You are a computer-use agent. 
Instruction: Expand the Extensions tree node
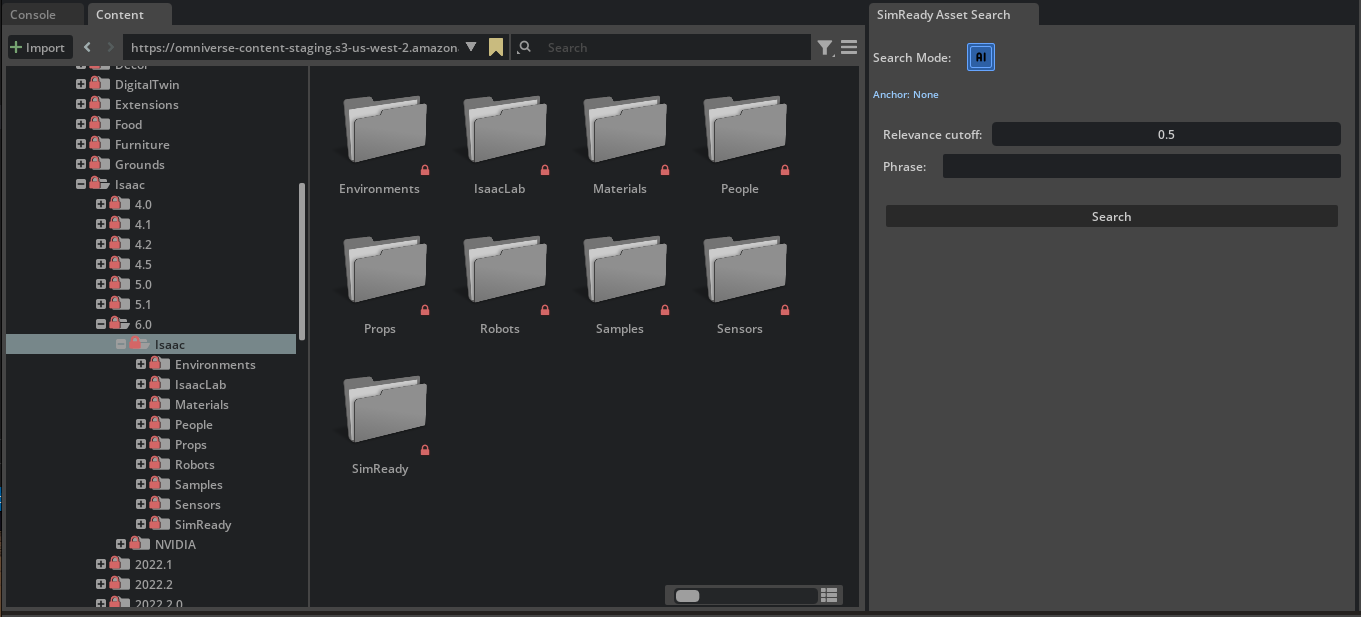tap(81, 104)
